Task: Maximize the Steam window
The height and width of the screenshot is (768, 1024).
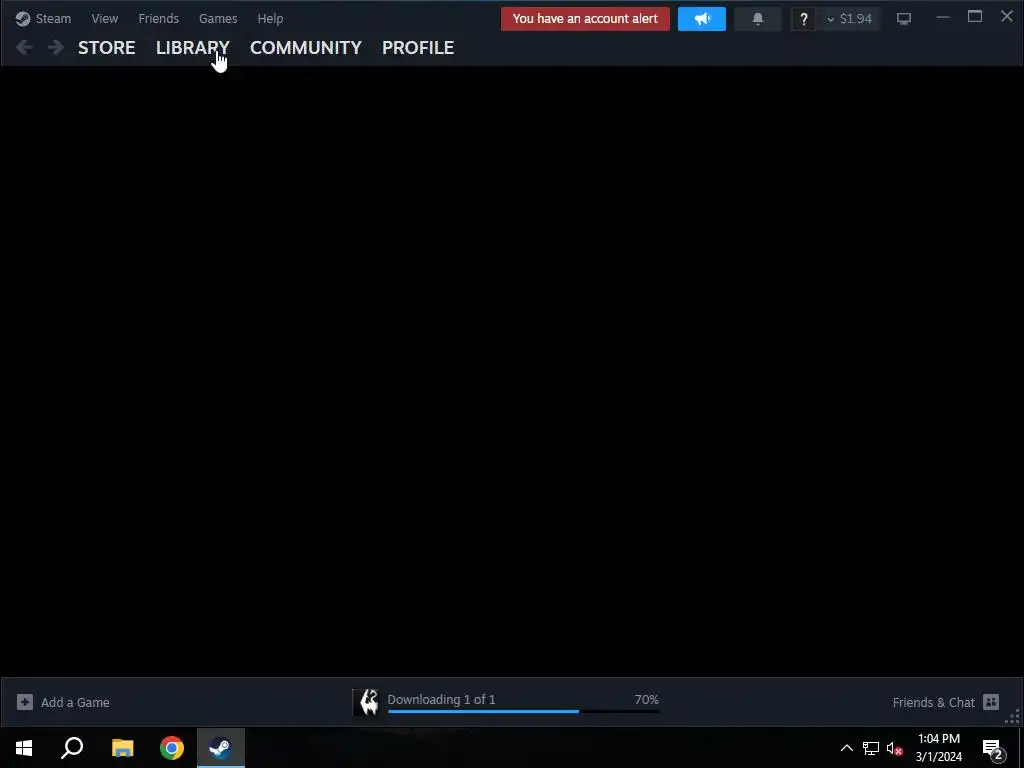Action: tap(975, 17)
